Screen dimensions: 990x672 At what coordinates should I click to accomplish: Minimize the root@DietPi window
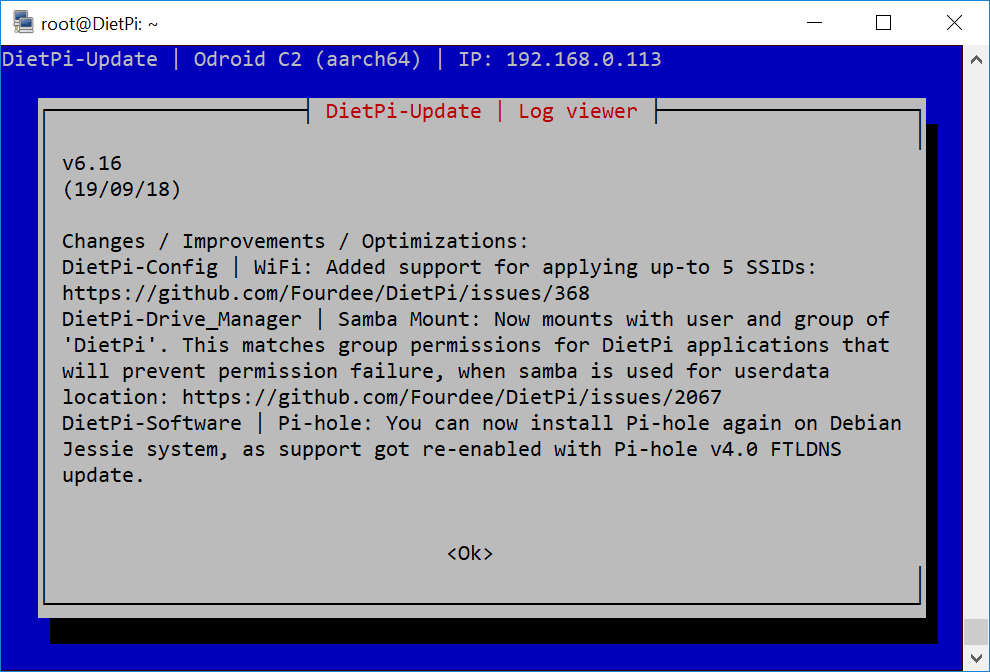pos(814,23)
